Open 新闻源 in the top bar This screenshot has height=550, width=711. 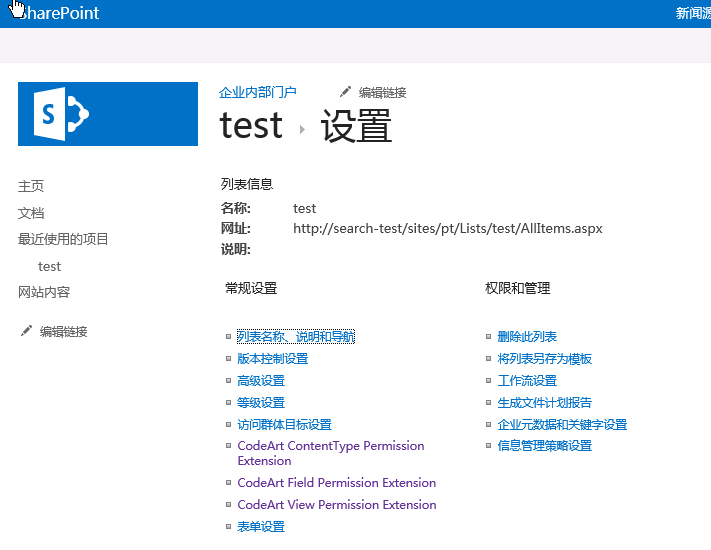pyautogui.click(x=693, y=13)
